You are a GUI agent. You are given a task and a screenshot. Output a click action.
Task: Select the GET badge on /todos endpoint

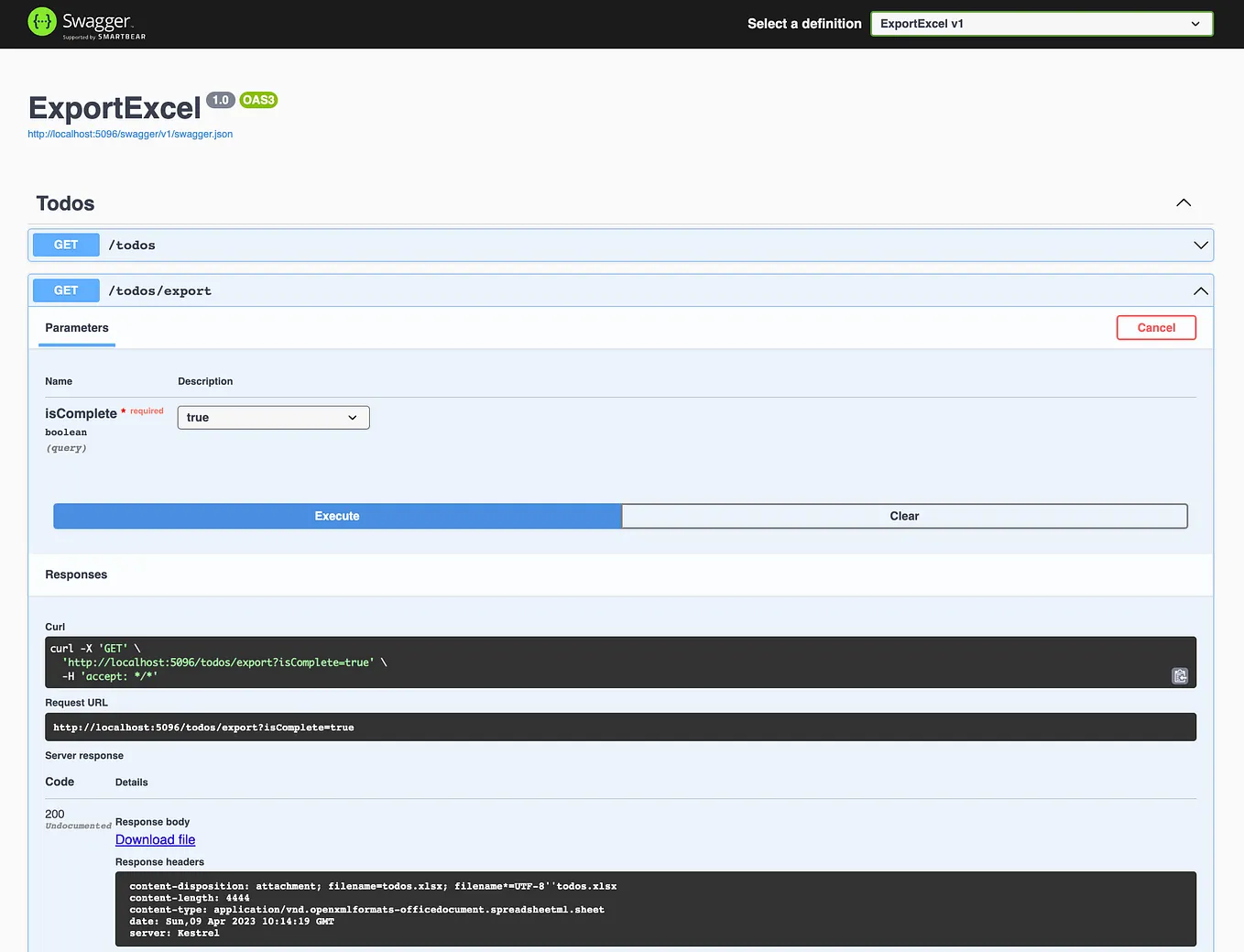tap(65, 245)
